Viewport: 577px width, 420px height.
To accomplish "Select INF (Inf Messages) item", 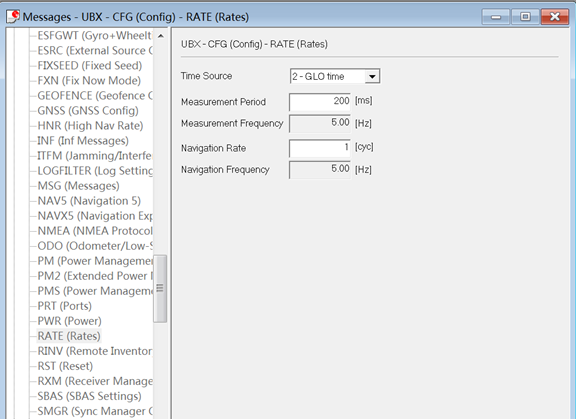I will 83,141.
